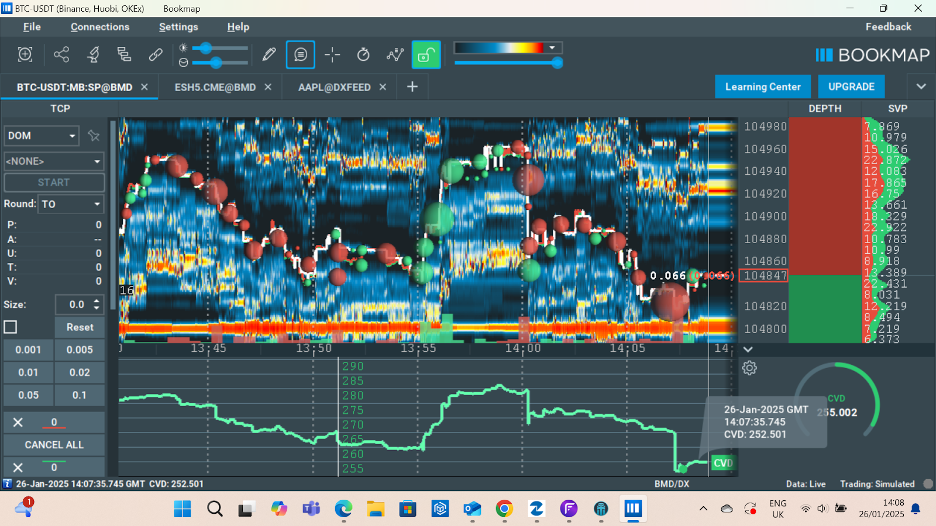The image size is (936, 526).
Task: Collapse the panel chevron below price axis
Action: pos(748,349)
